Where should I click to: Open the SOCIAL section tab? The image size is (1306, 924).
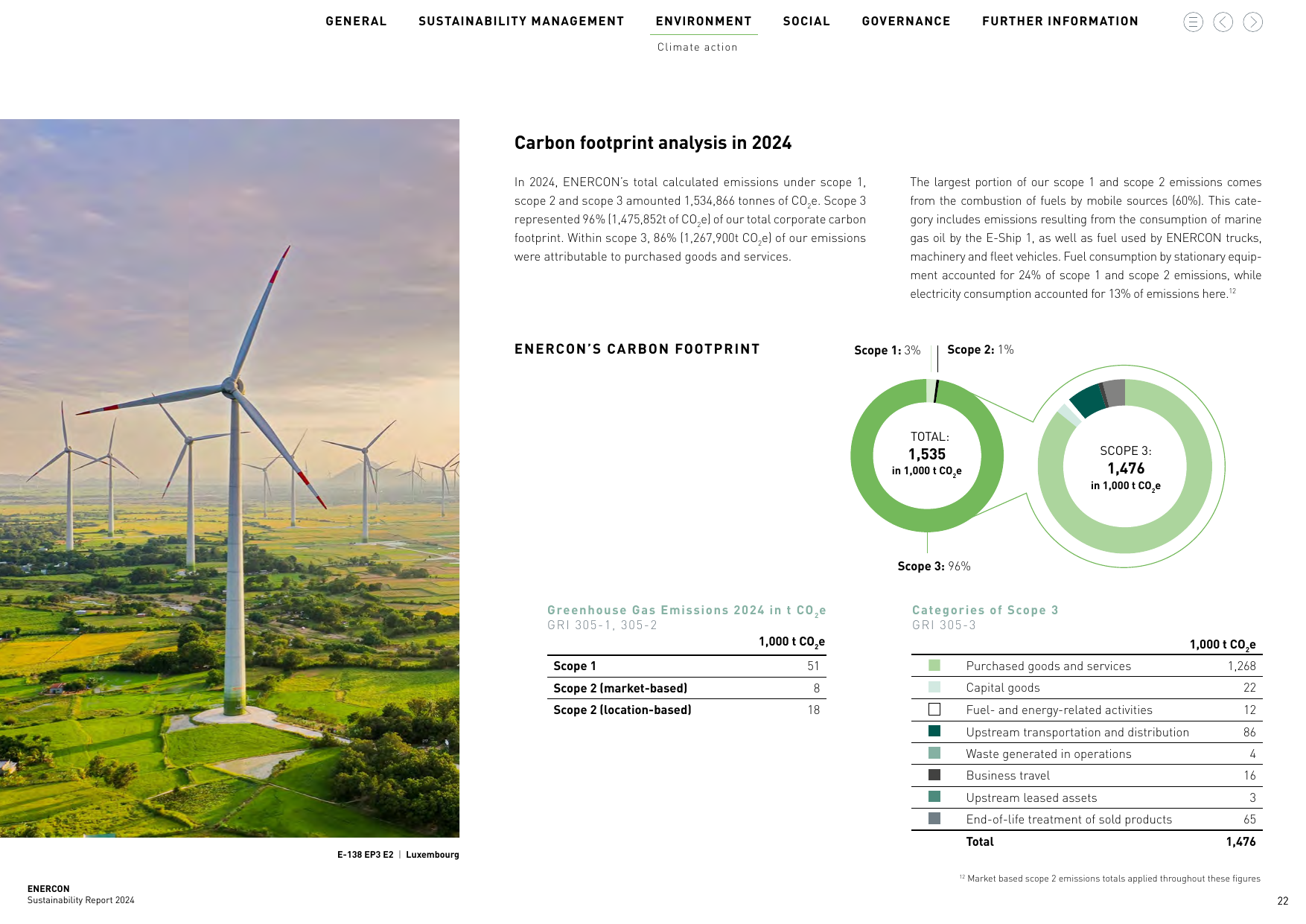(x=806, y=22)
